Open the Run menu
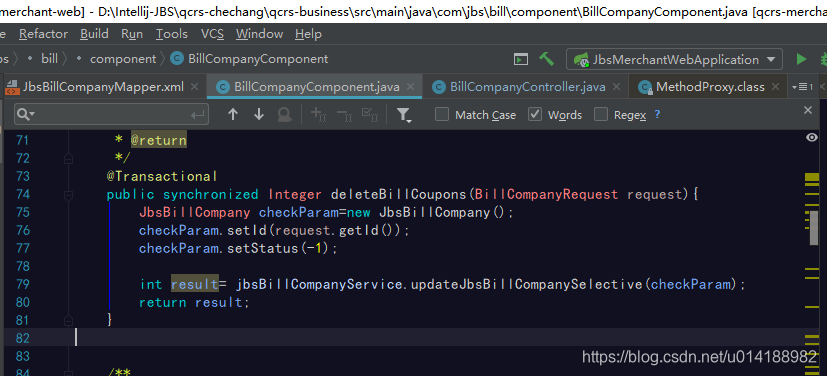The image size is (827, 376). (x=132, y=34)
